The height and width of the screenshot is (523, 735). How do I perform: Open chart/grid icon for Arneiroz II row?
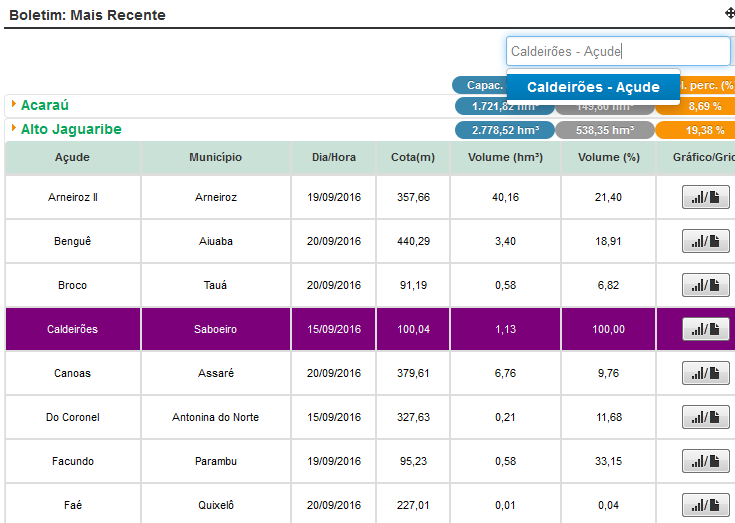(706, 198)
